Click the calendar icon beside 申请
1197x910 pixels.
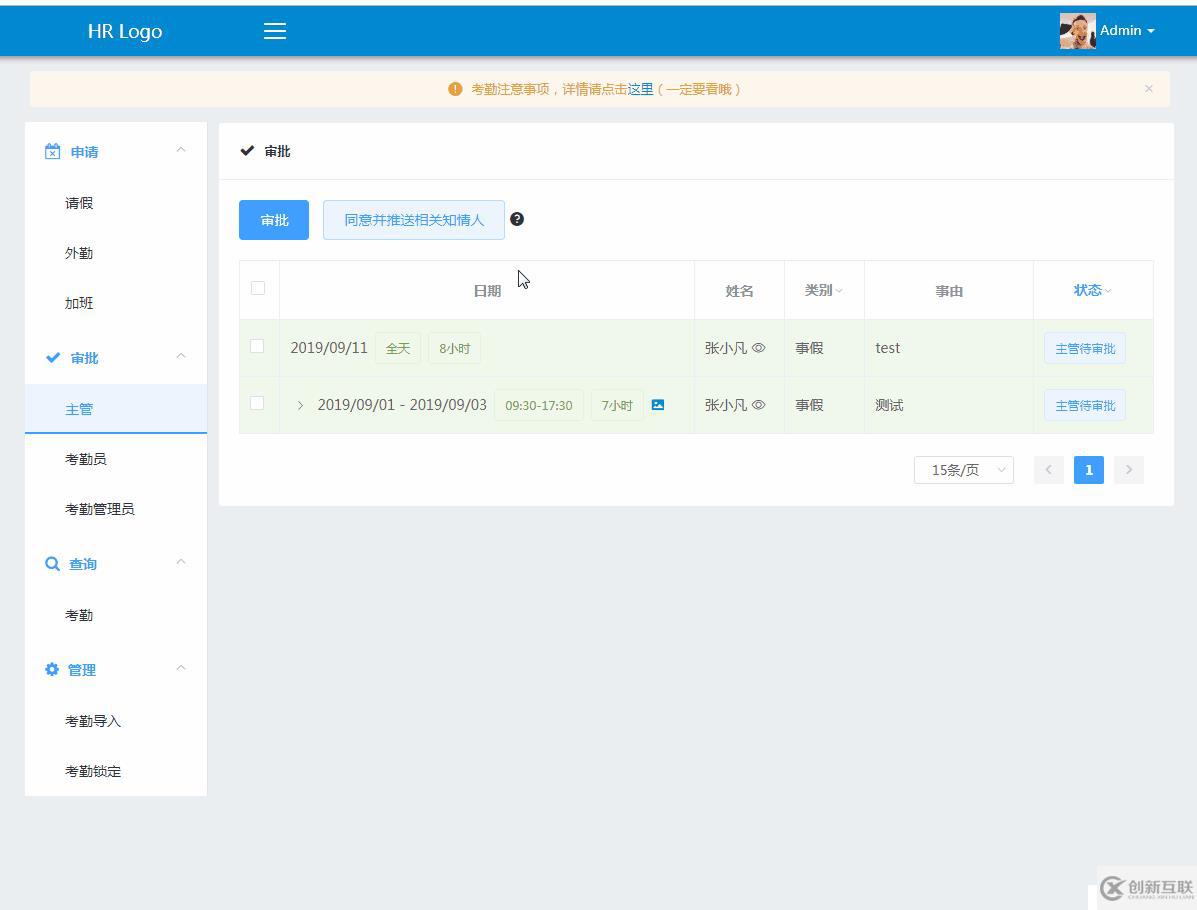[x=53, y=150]
